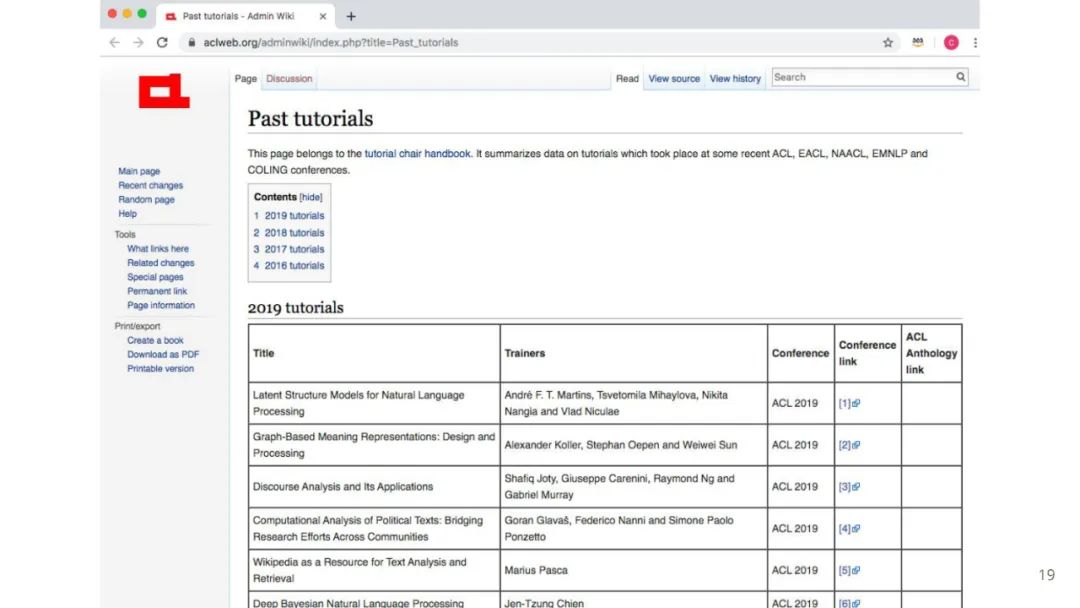Open the View source tab
Screen dimensions: 1080x608
click(x=674, y=78)
